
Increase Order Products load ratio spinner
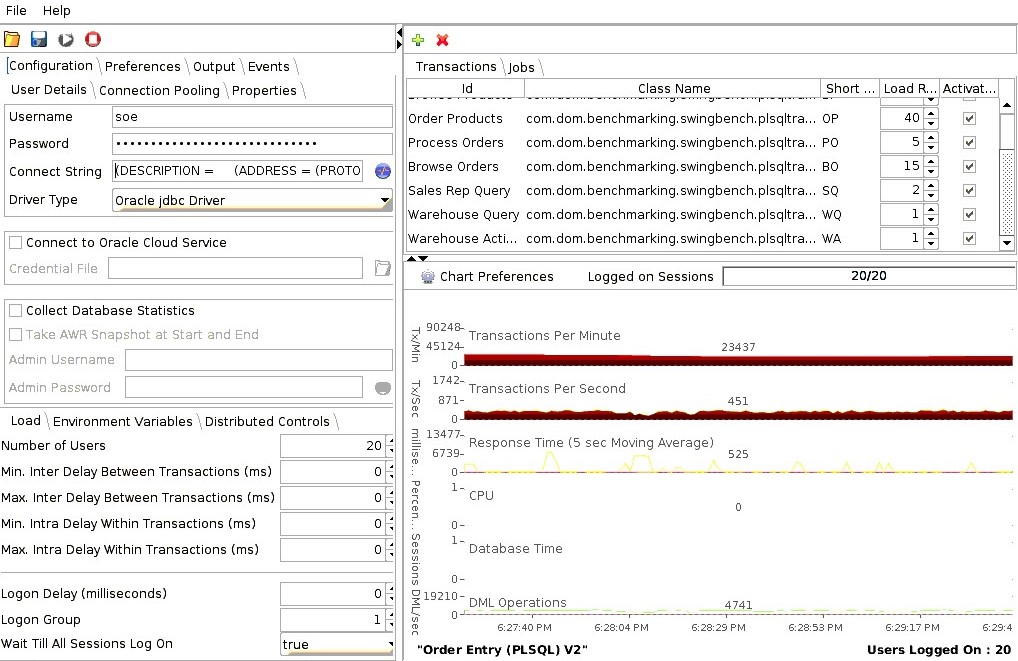pyautogui.click(x=931, y=114)
